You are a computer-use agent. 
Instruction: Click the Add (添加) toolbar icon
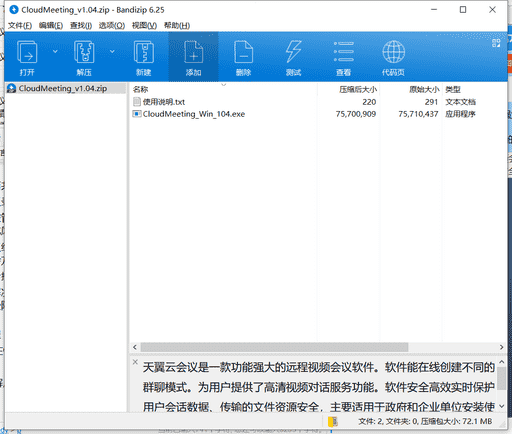coord(193,52)
